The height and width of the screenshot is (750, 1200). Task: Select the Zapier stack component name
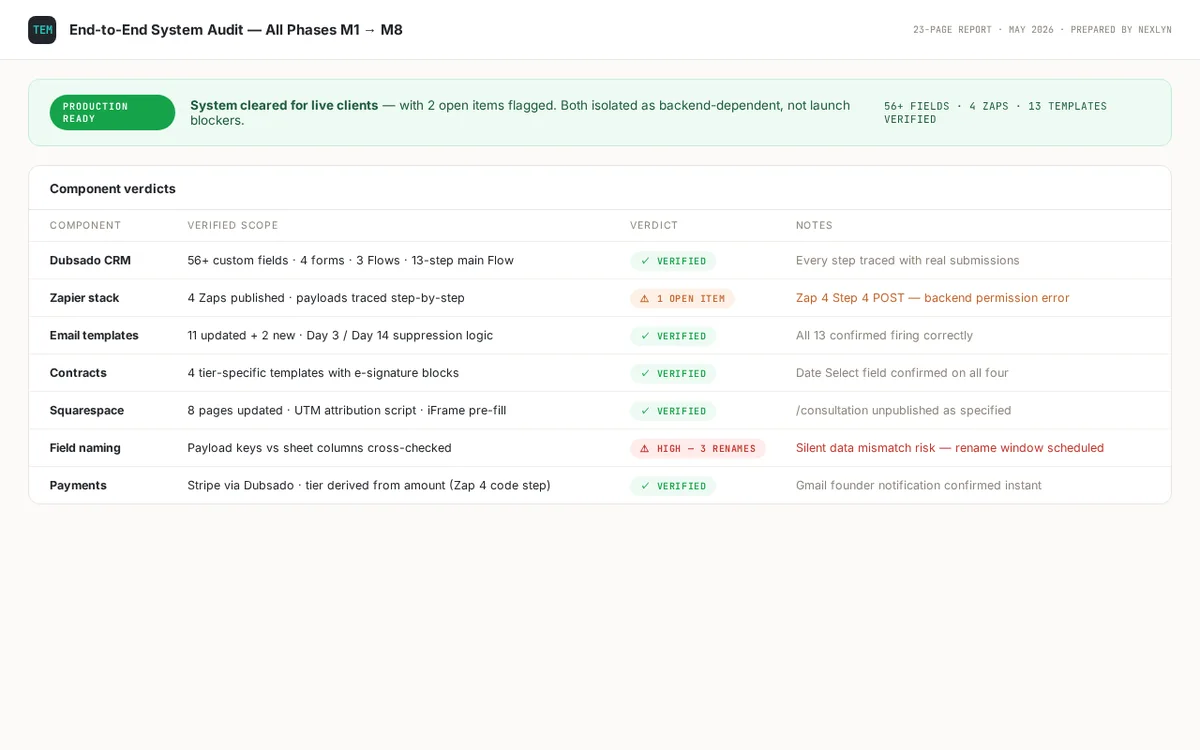(84, 298)
